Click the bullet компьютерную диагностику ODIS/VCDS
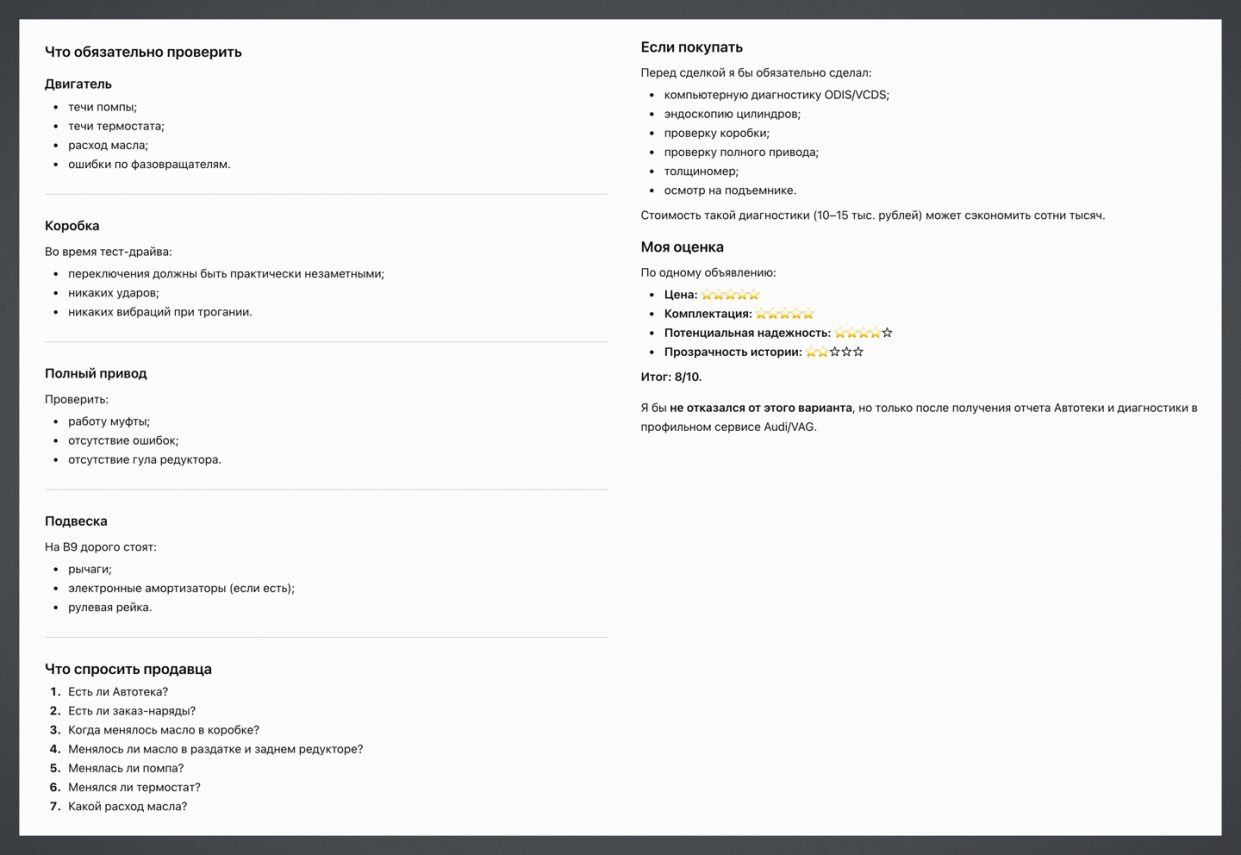 (x=776, y=95)
